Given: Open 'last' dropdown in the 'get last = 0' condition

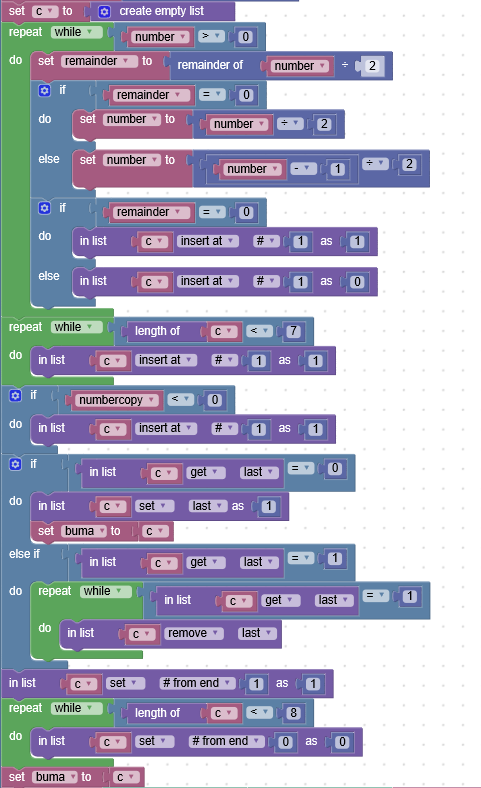Looking at the screenshot, I should pyautogui.click(x=260, y=472).
